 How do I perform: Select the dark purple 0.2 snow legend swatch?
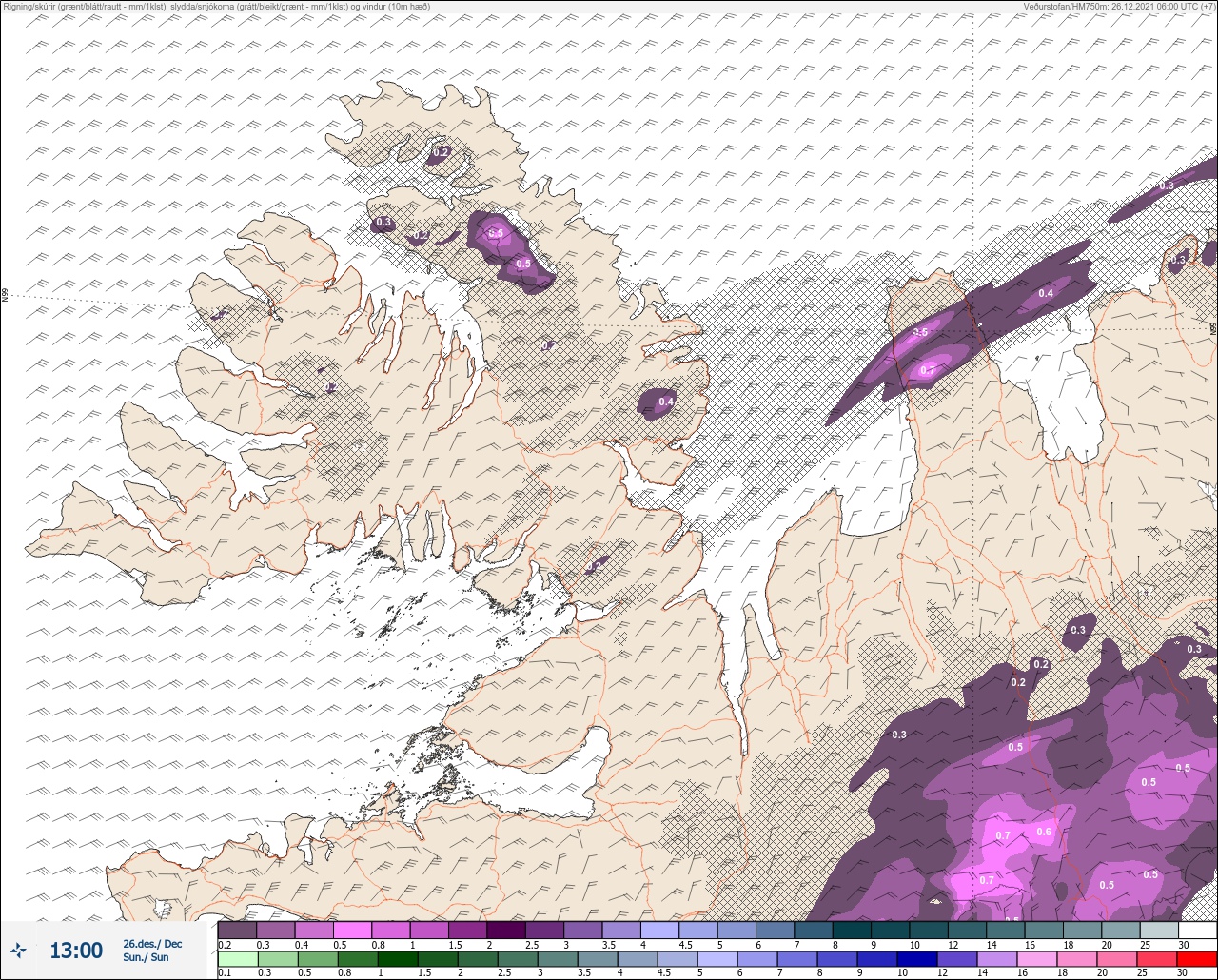pos(237,930)
